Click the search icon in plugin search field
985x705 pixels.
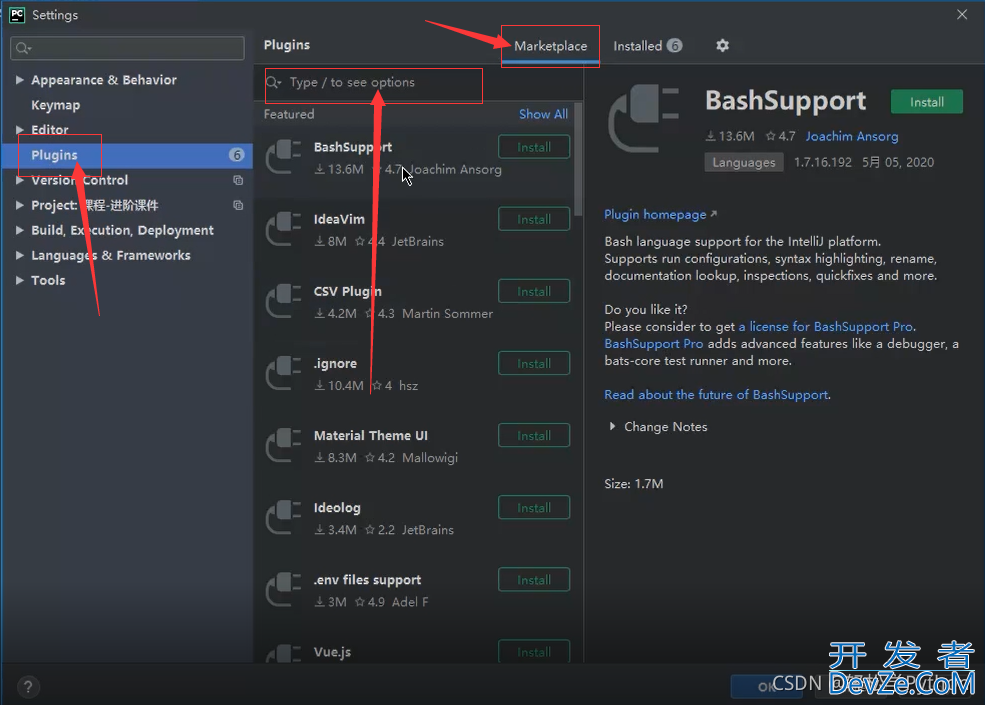pos(274,82)
